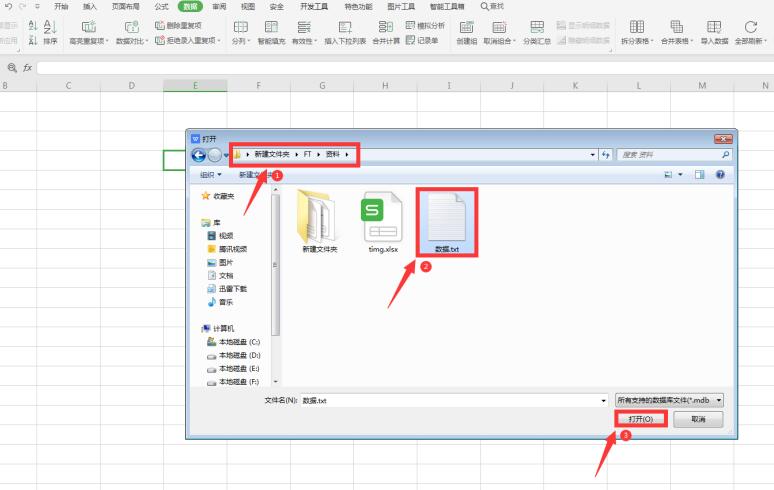Click the 有效性 ribbon icon
The height and width of the screenshot is (490, 774).
304,27
